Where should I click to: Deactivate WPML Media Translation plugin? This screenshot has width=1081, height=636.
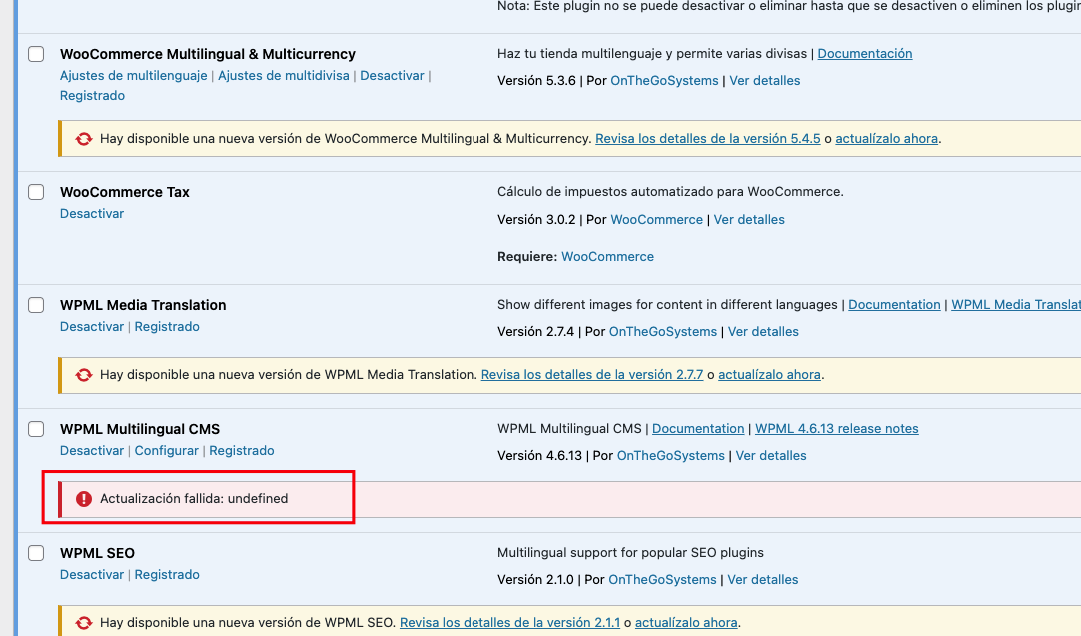click(92, 327)
